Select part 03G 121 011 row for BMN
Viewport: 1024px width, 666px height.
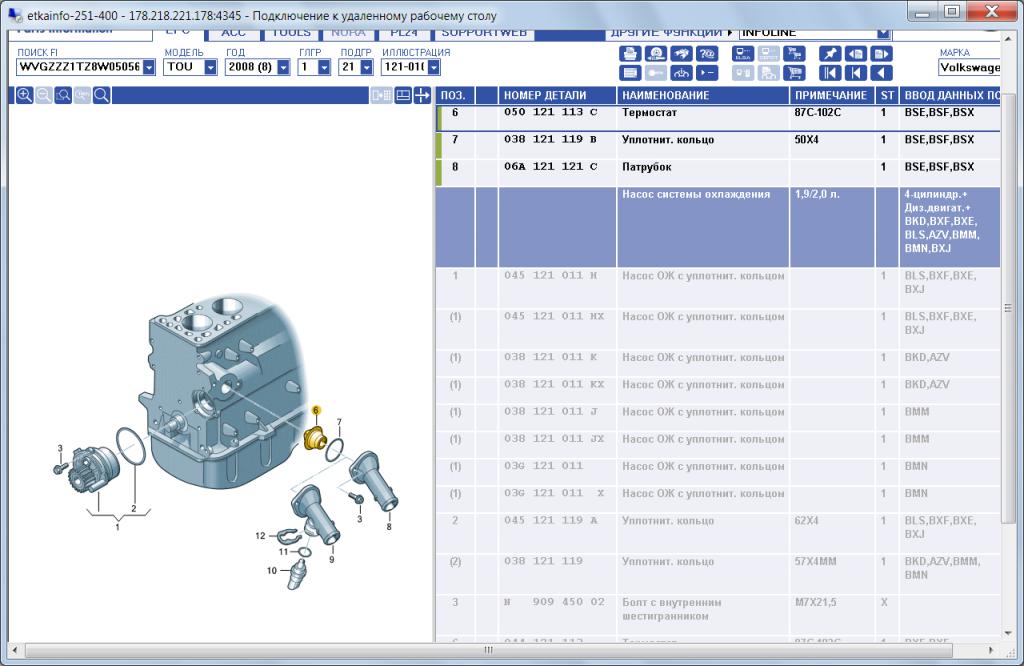[x=718, y=472]
